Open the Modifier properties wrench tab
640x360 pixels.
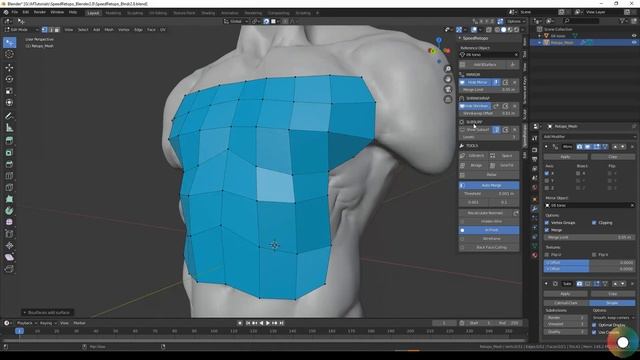point(534,209)
